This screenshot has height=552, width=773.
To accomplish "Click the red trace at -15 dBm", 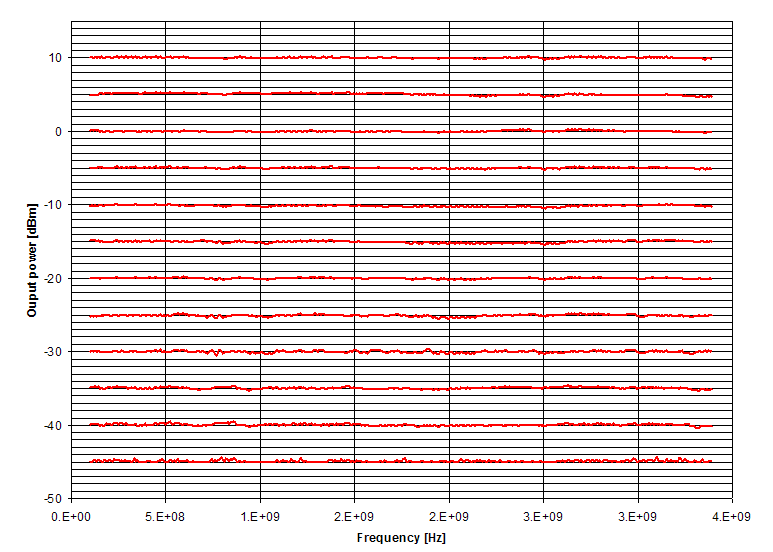I will pyautogui.click(x=400, y=242).
